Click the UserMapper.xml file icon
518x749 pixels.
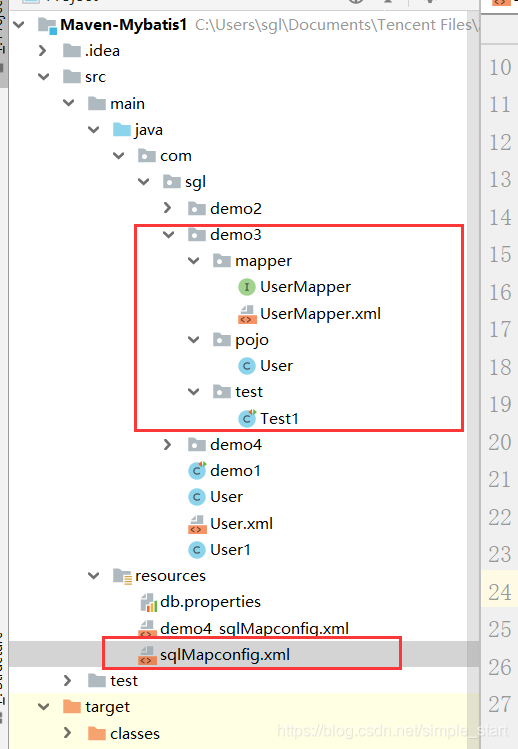pos(247,314)
